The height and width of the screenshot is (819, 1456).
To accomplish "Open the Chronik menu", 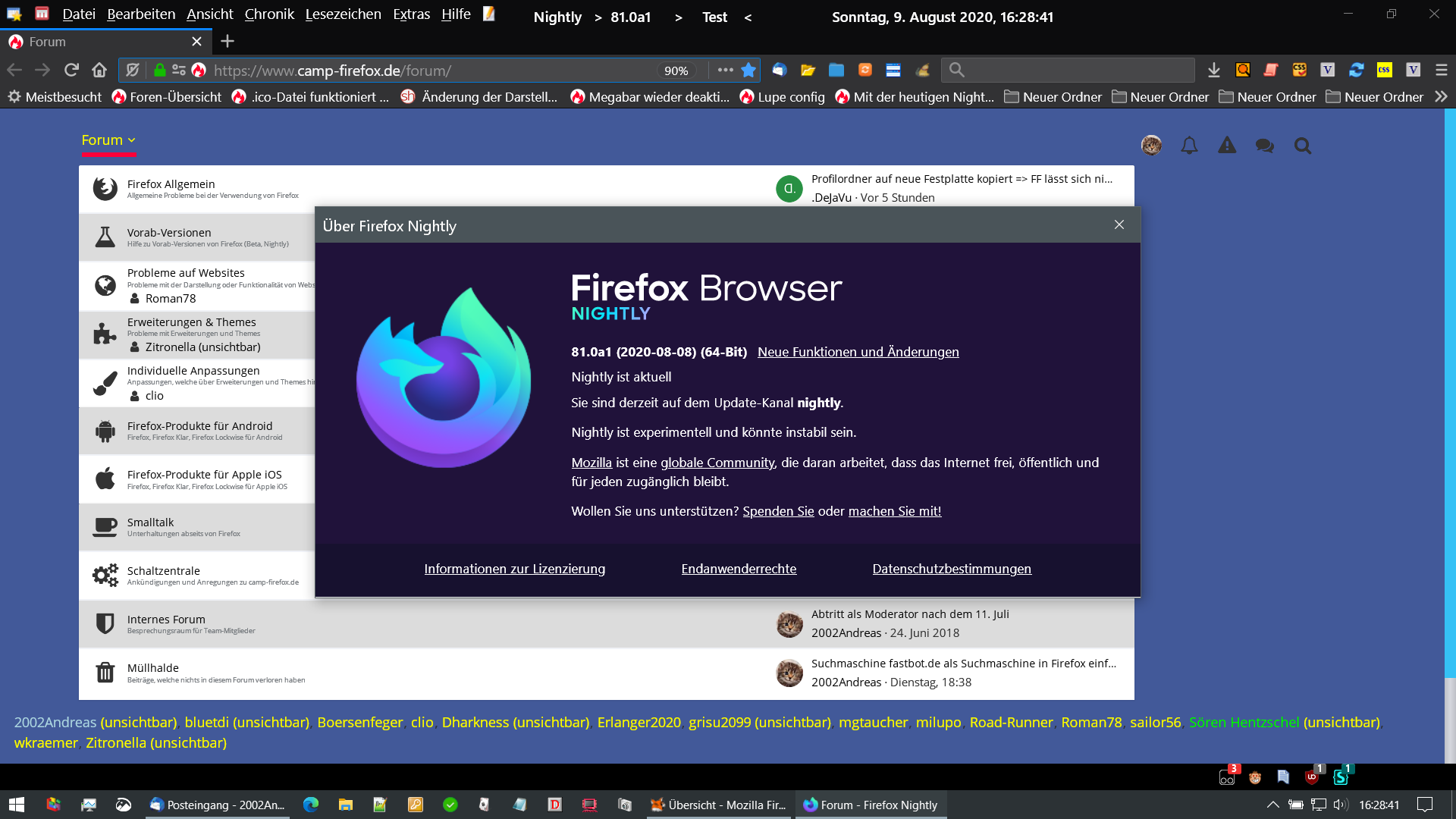I will [268, 14].
